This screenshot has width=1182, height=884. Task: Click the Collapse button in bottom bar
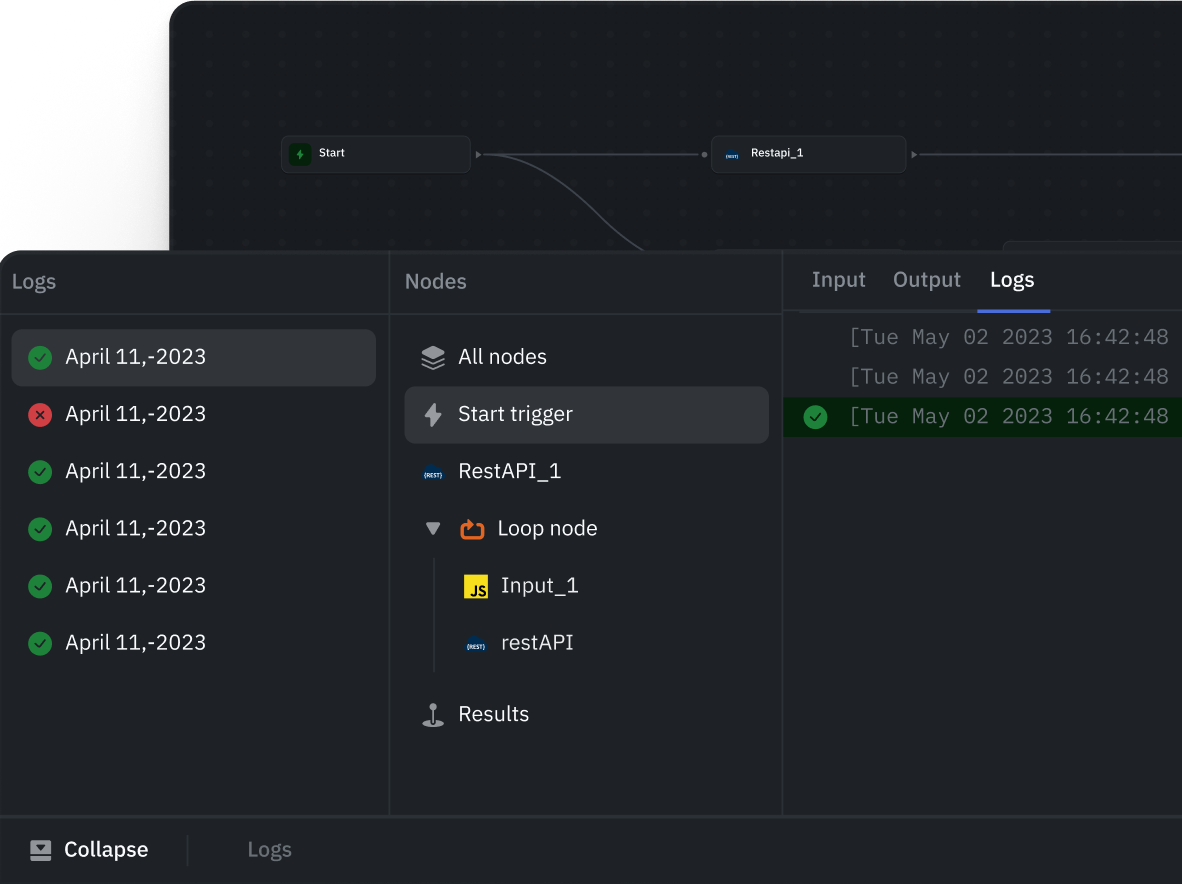pos(89,850)
